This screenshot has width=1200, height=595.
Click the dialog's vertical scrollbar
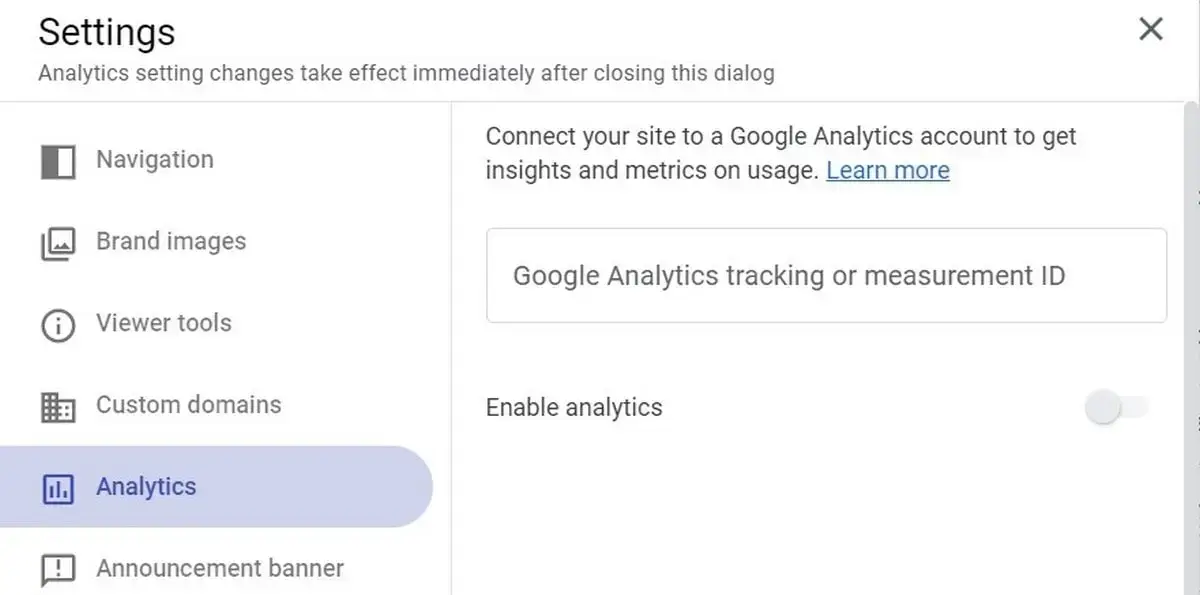click(x=1190, y=348)
